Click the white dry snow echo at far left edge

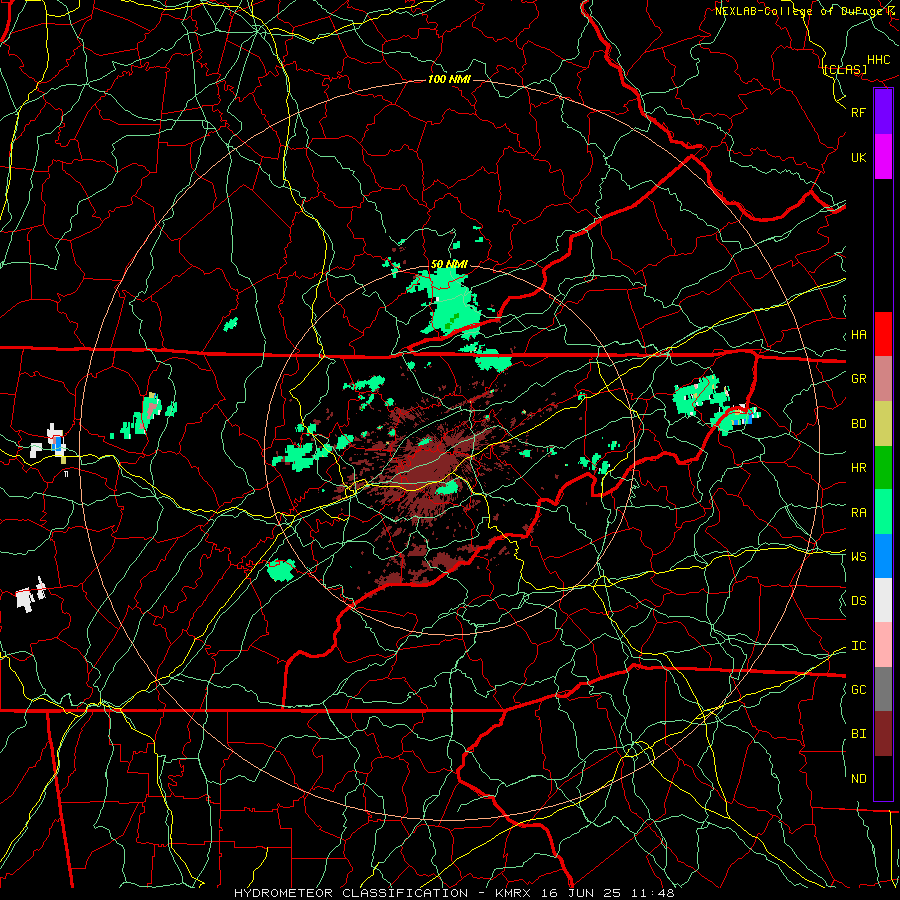(30, 594)
